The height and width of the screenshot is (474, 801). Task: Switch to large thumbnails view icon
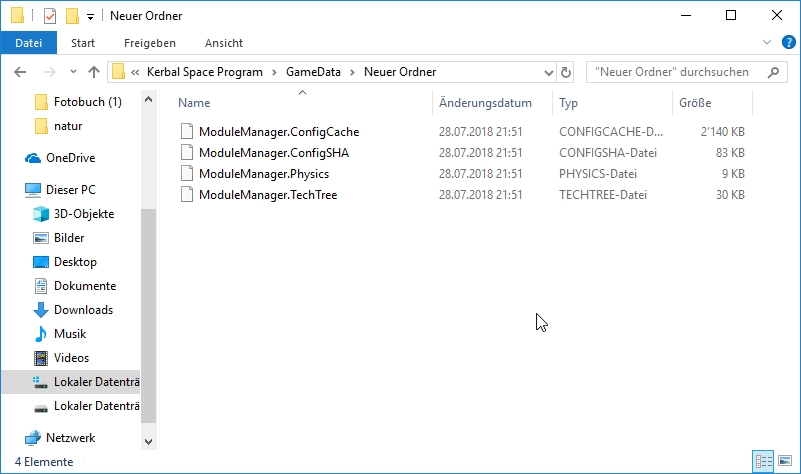[784, 461]
